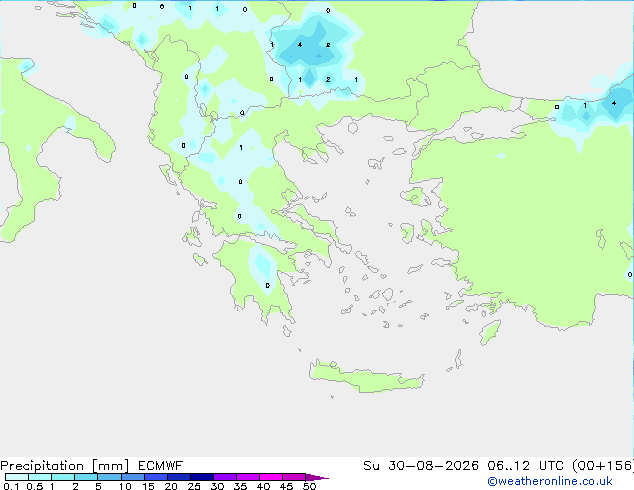Click the '45' legend scale label

tap(286, 486)
